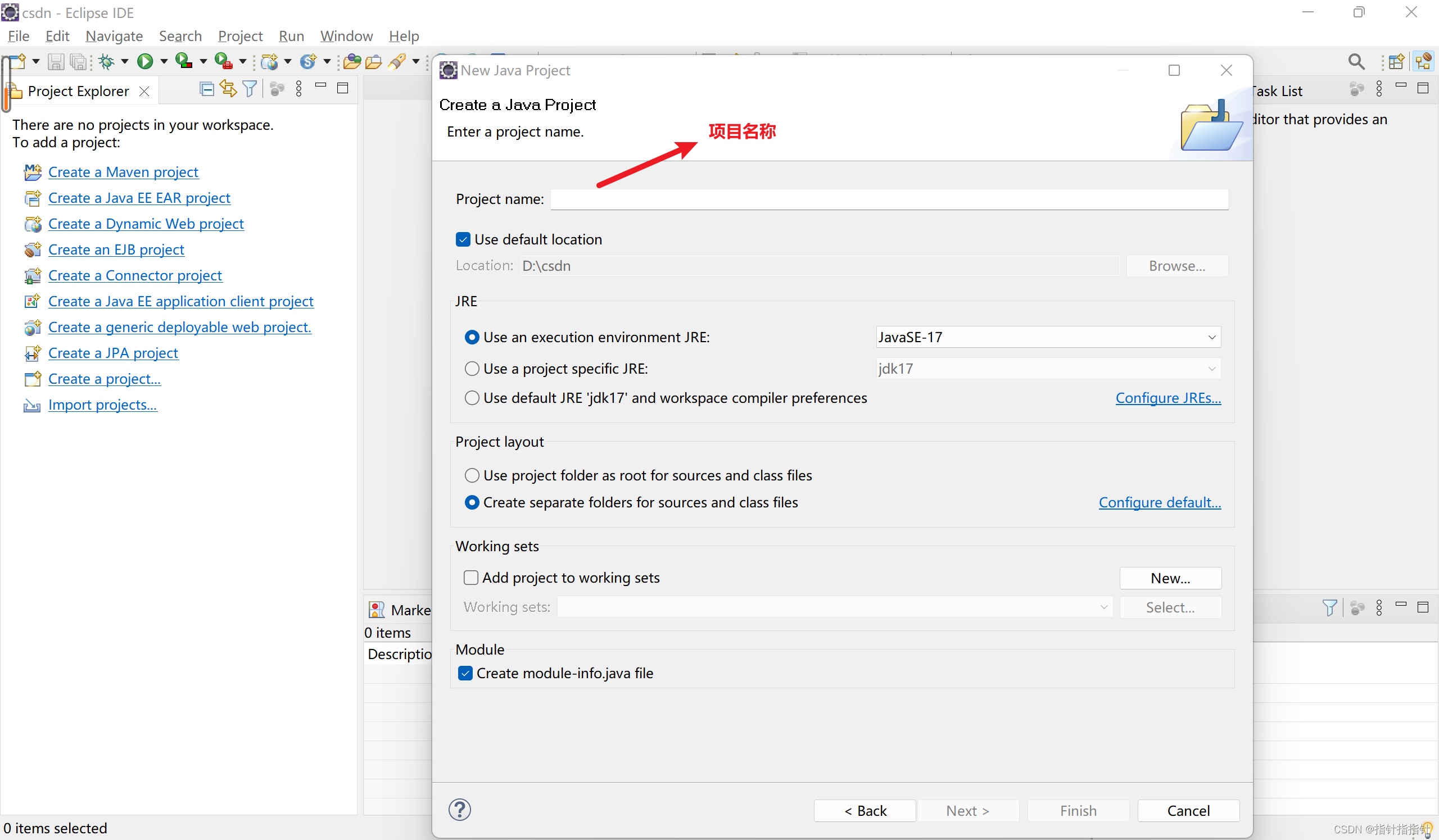The height and width of the screenshot is (840, 1439).
Task: Select the Project Explorer tab
Action: click(78, 91)
